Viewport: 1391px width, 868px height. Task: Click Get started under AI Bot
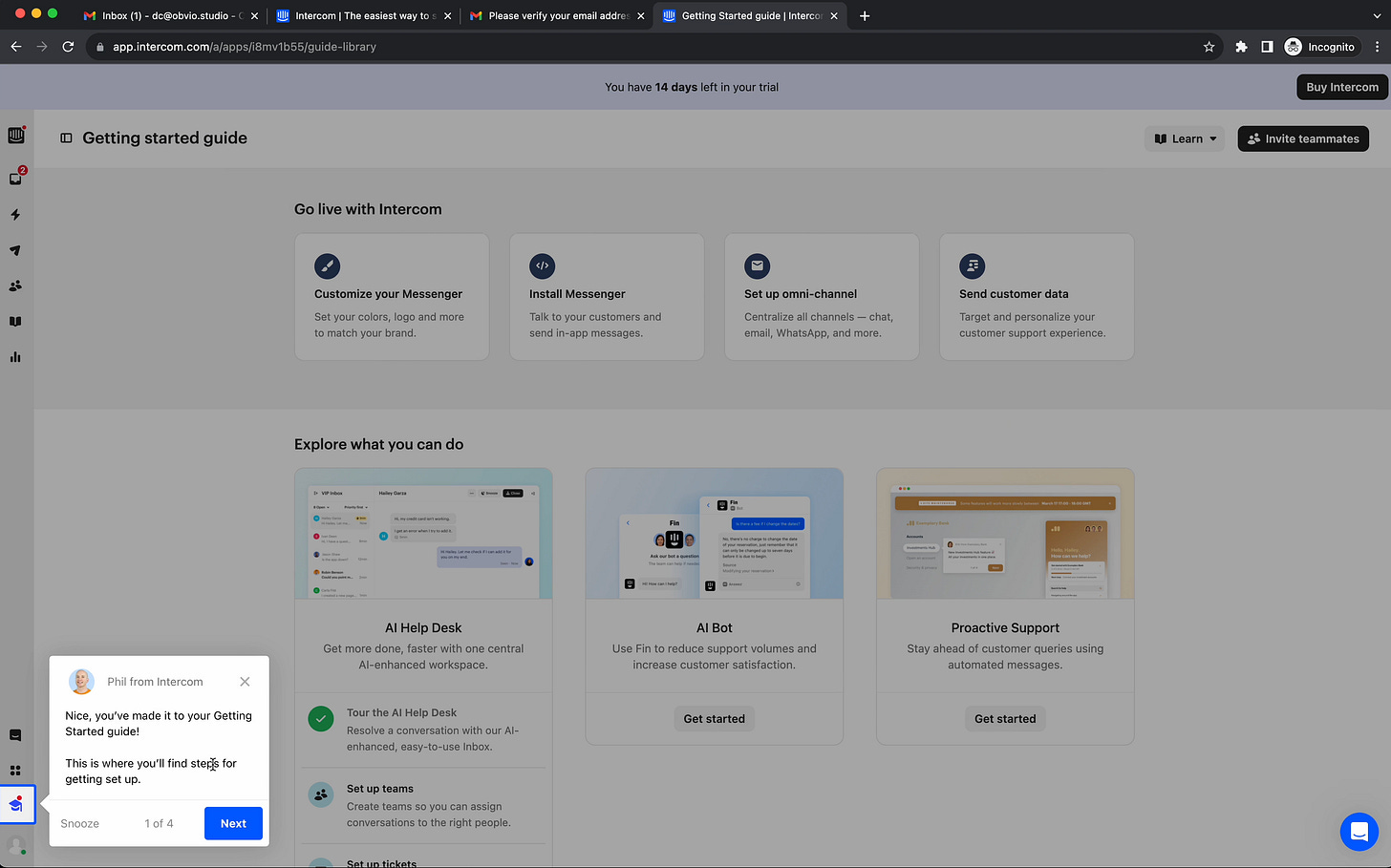[714, 719]
